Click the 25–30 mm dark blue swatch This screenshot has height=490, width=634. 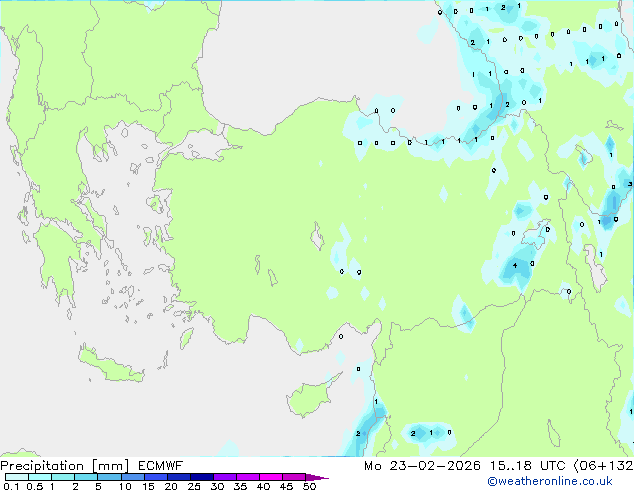tap(201, 477)
